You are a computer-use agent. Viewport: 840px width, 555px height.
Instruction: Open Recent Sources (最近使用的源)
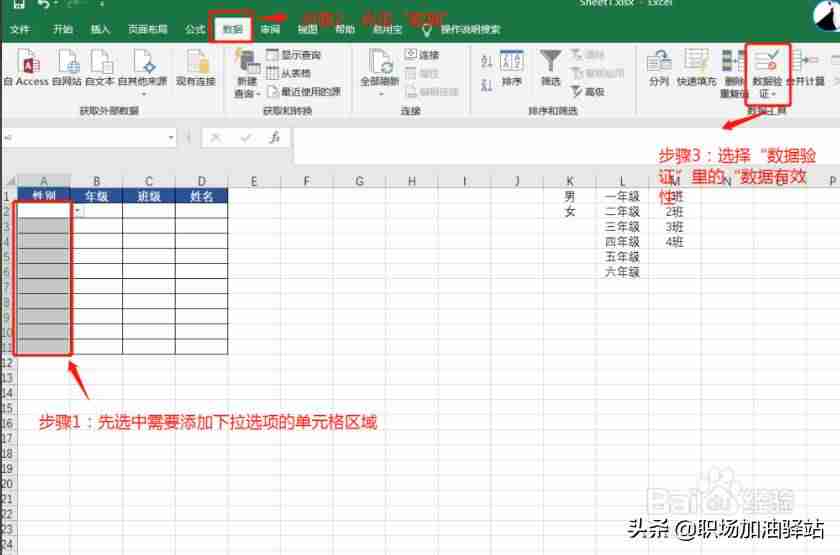304,92
